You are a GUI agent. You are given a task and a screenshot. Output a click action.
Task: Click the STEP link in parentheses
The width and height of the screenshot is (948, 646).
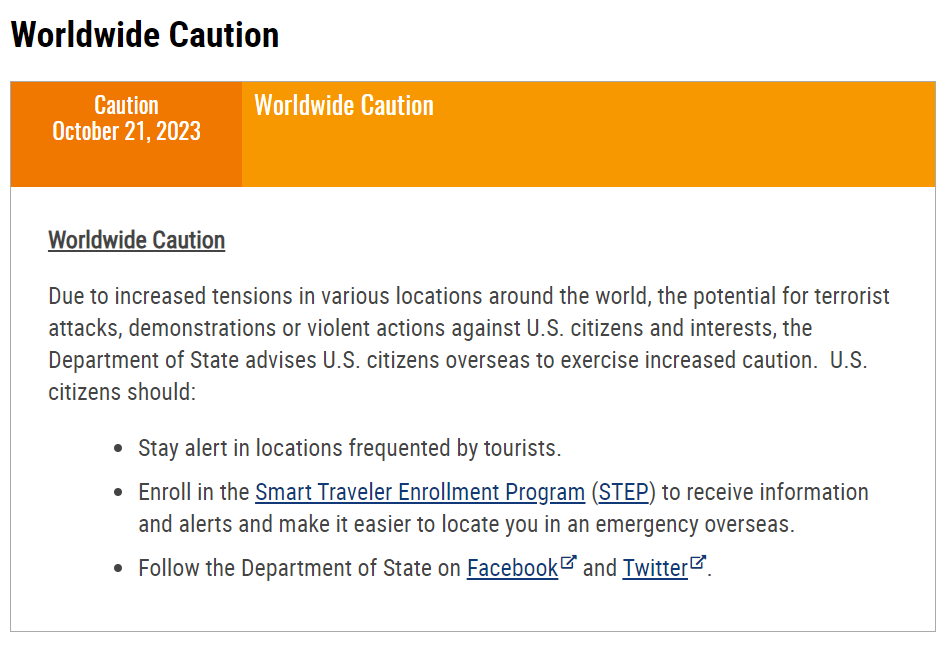[x=623, y=492]
